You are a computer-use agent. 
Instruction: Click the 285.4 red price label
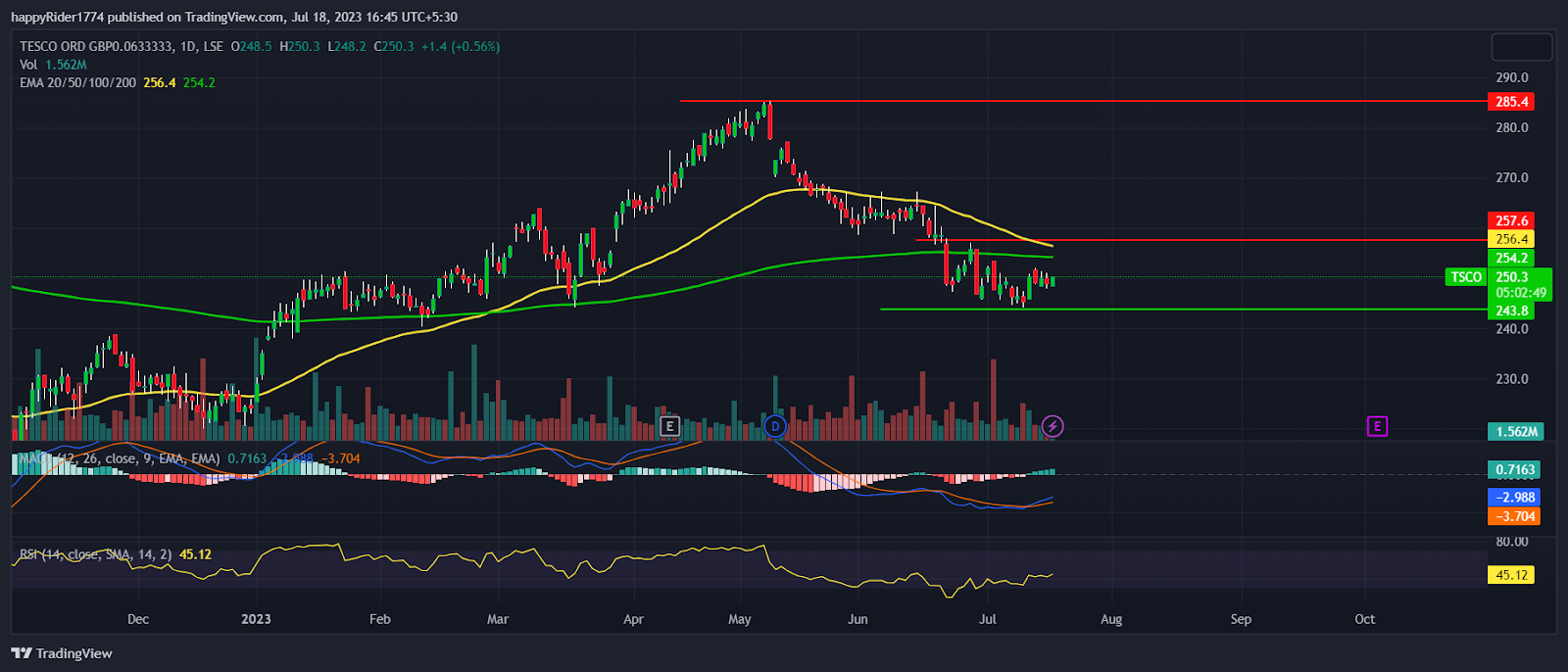tap(1511, 102)
